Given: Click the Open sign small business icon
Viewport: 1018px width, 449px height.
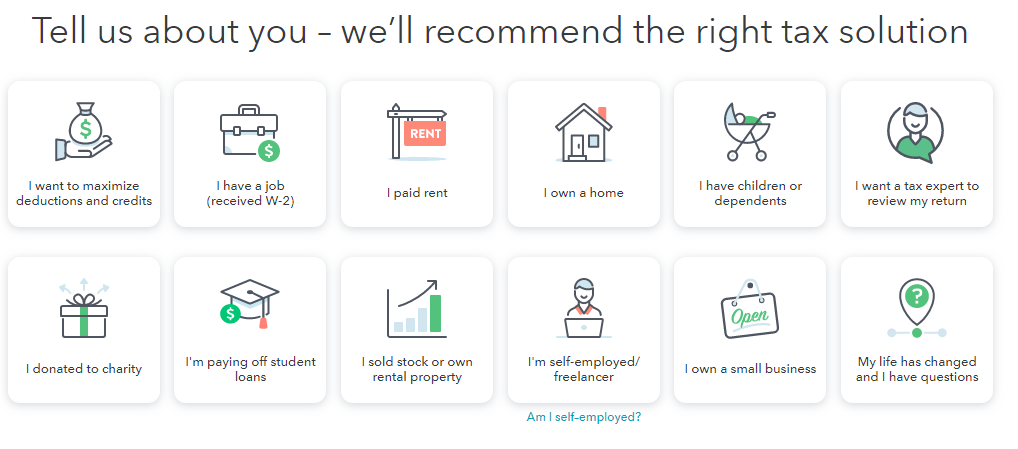Looking at the screenshot, I should click(750, 311).
